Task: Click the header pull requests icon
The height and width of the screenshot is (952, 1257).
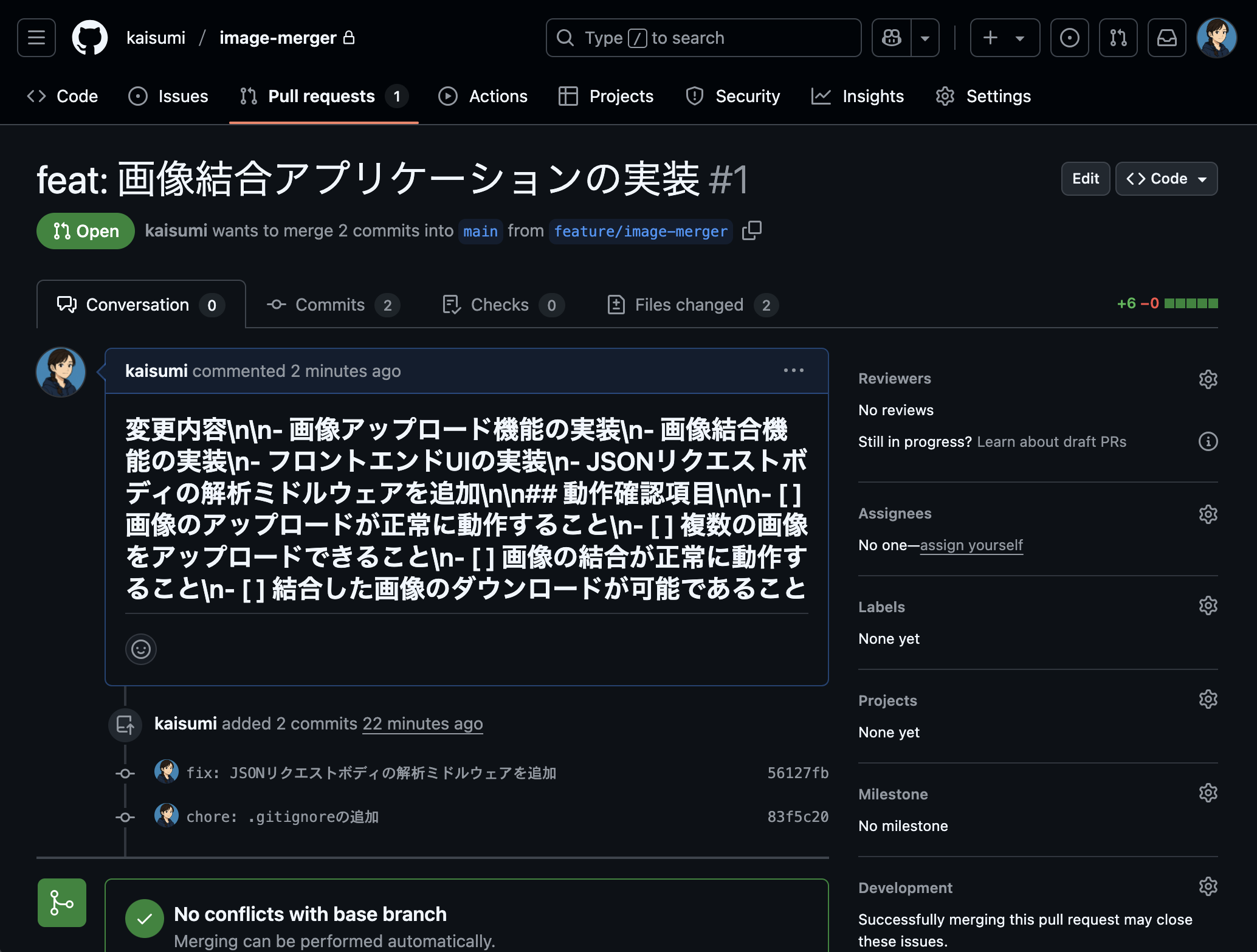Action: point(1118,38)
